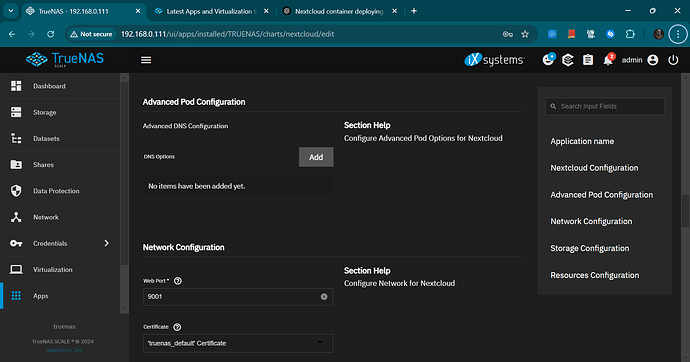This screenshot has height=362, width=690.
Task: Click into the Web Port field
Action: (238, 297)
